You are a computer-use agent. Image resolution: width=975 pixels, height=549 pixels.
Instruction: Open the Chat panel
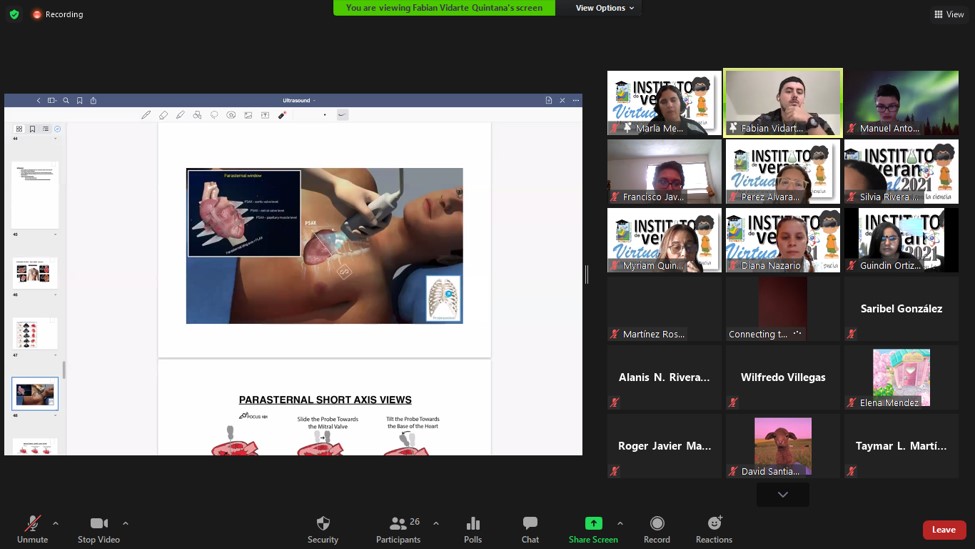(530, 529)
